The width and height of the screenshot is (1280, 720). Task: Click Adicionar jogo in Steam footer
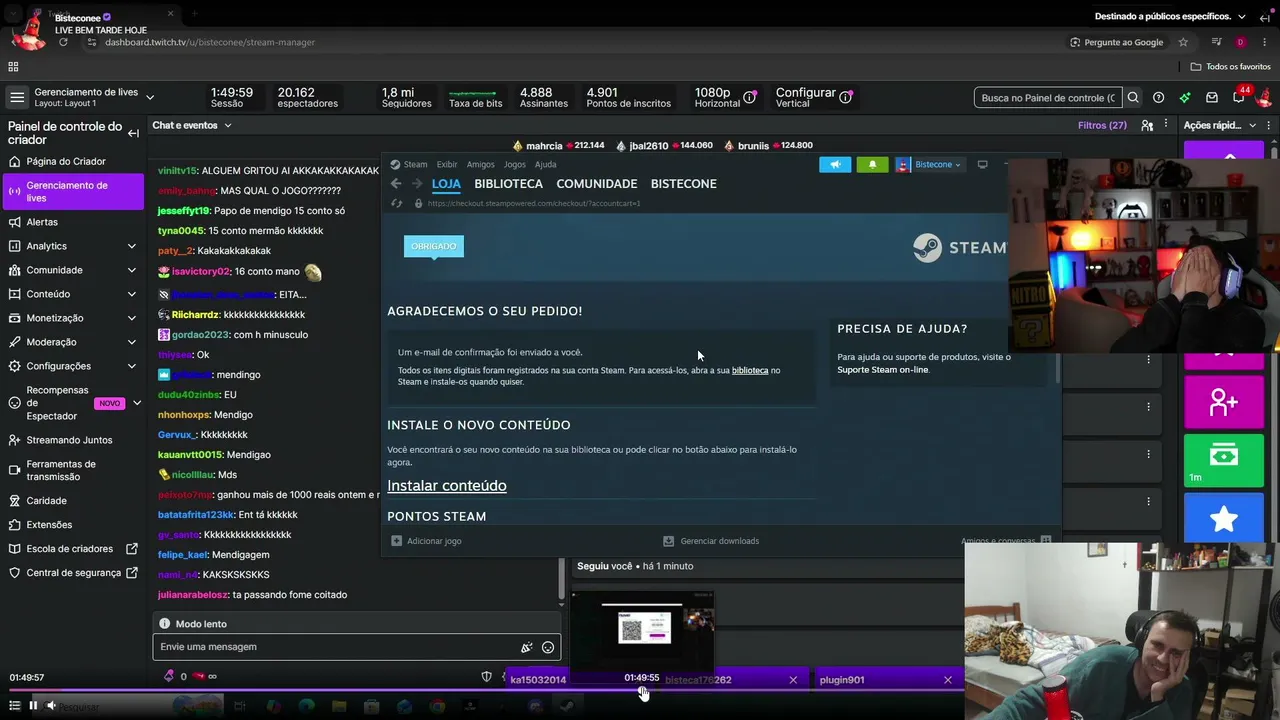(426, 541)
